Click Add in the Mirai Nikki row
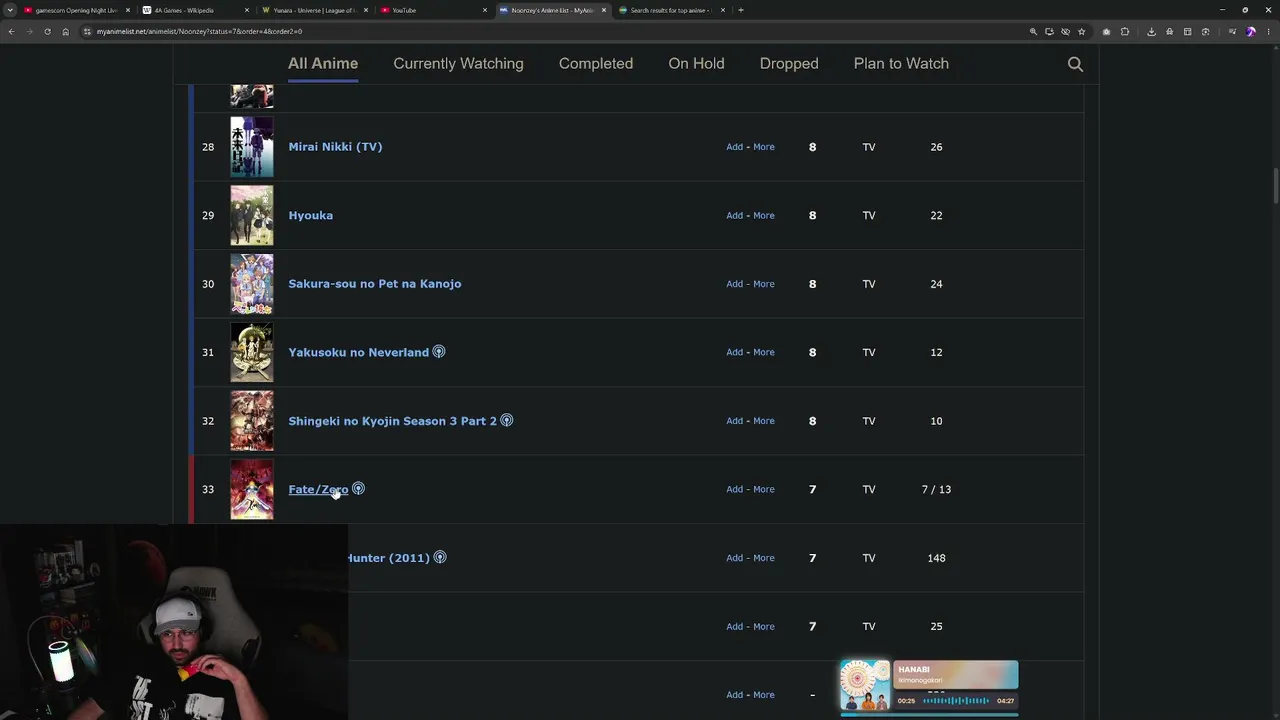Viewport: 1280px width, 720px height. coord(734,147)
